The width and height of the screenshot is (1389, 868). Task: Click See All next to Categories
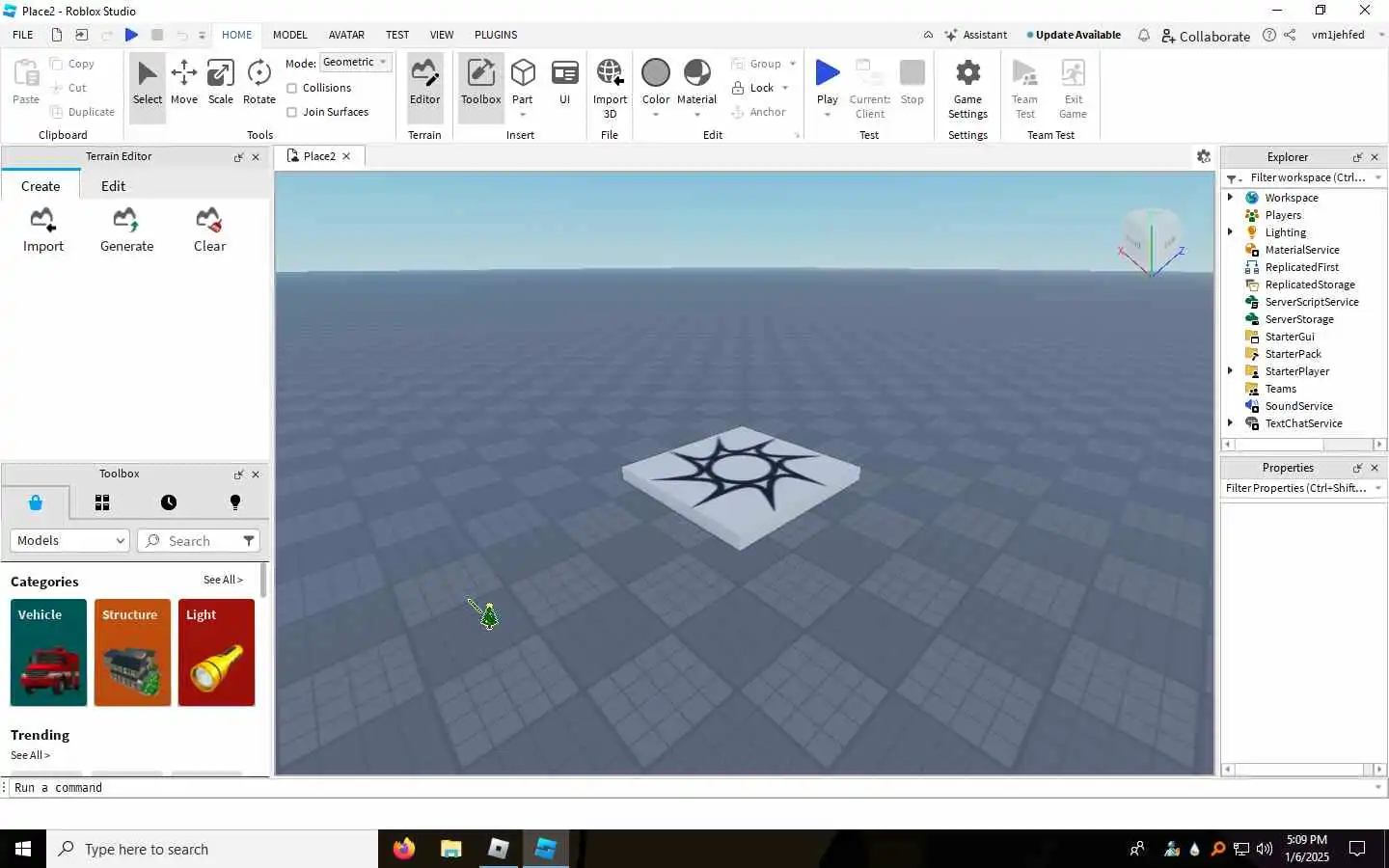click(x=223, y=580)
